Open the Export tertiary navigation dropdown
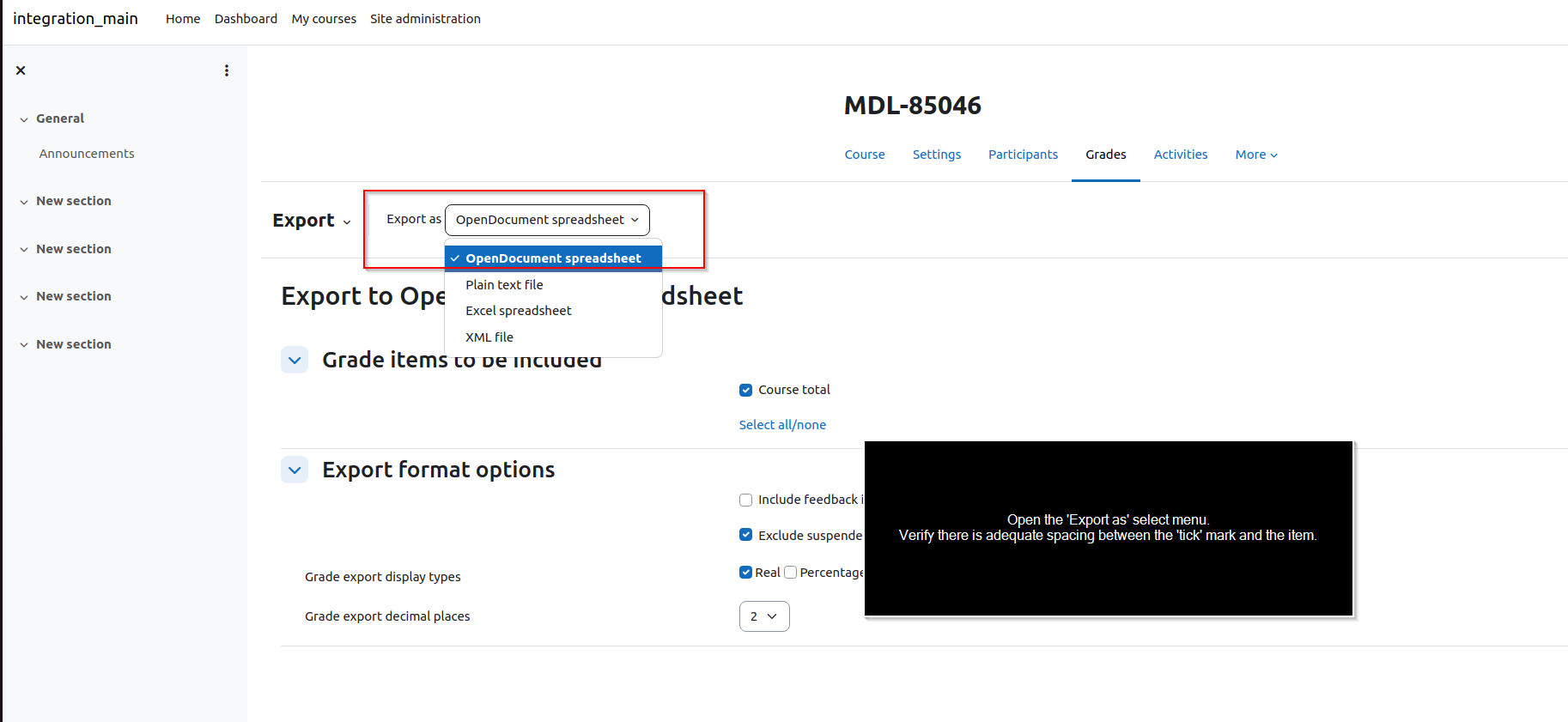Image resolution: width=1568 pixels, height=722 pixels. pyautogui.click(x=312, y=221)
